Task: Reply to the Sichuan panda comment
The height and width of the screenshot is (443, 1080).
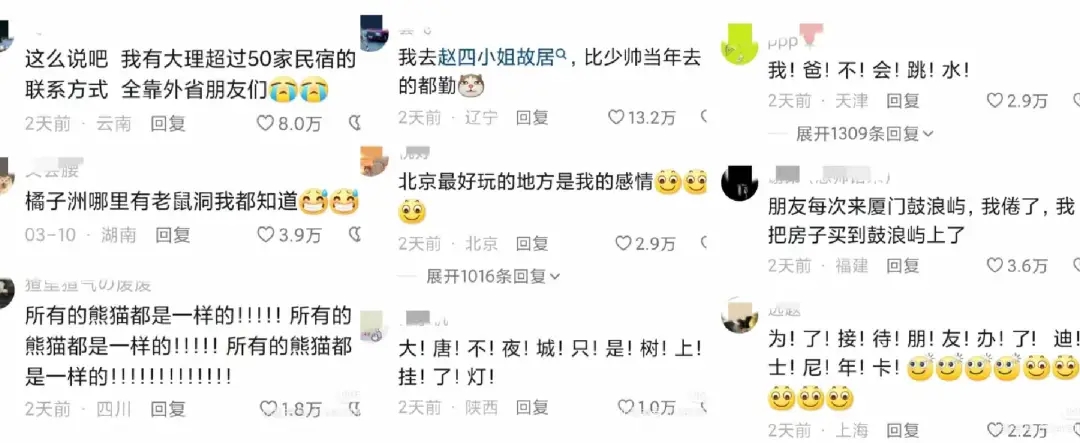Action: click(169, 409)
